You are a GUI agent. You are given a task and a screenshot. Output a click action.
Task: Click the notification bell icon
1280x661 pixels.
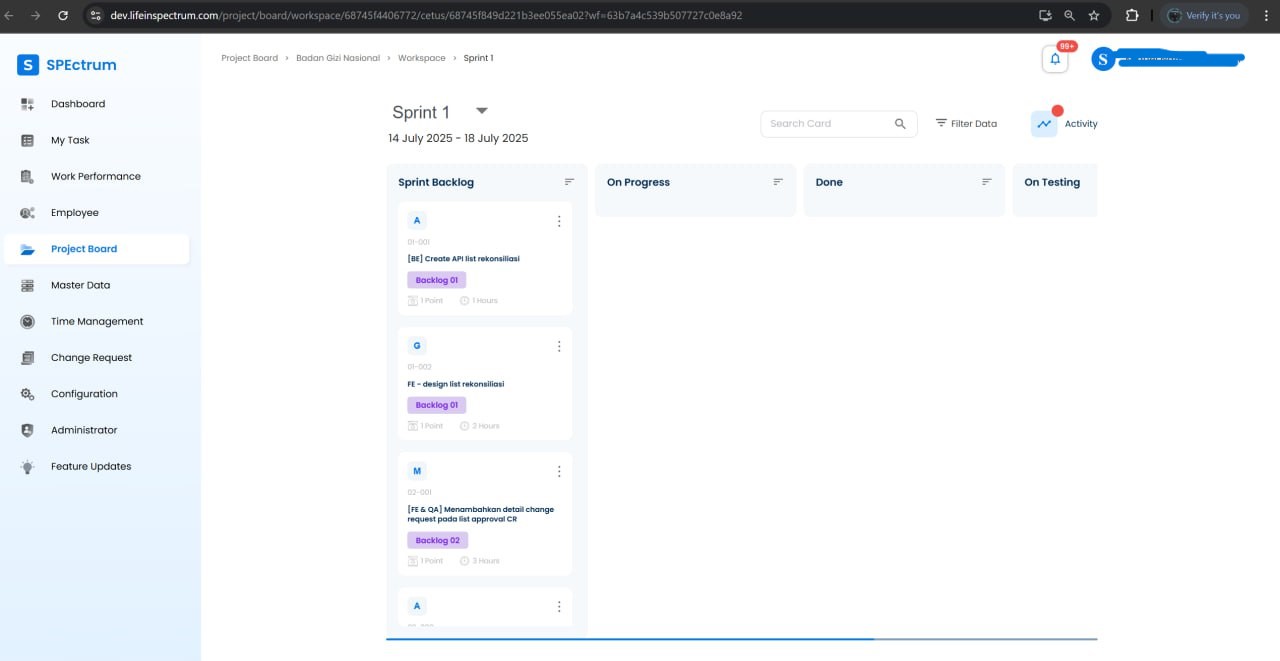[x=1055, y=60]
